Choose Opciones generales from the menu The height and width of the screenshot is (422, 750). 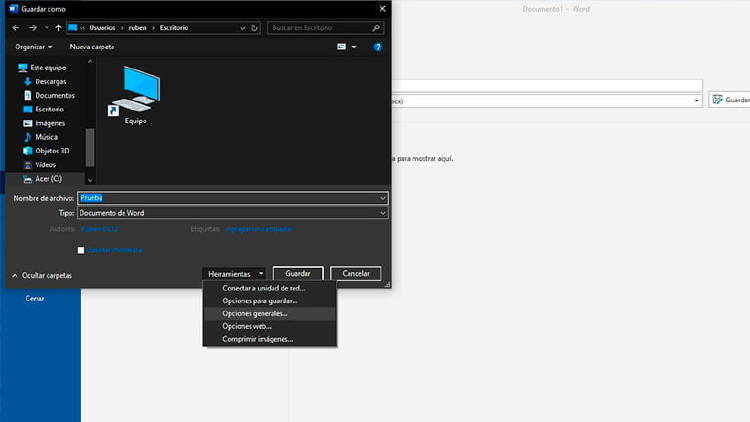(254, 313)
